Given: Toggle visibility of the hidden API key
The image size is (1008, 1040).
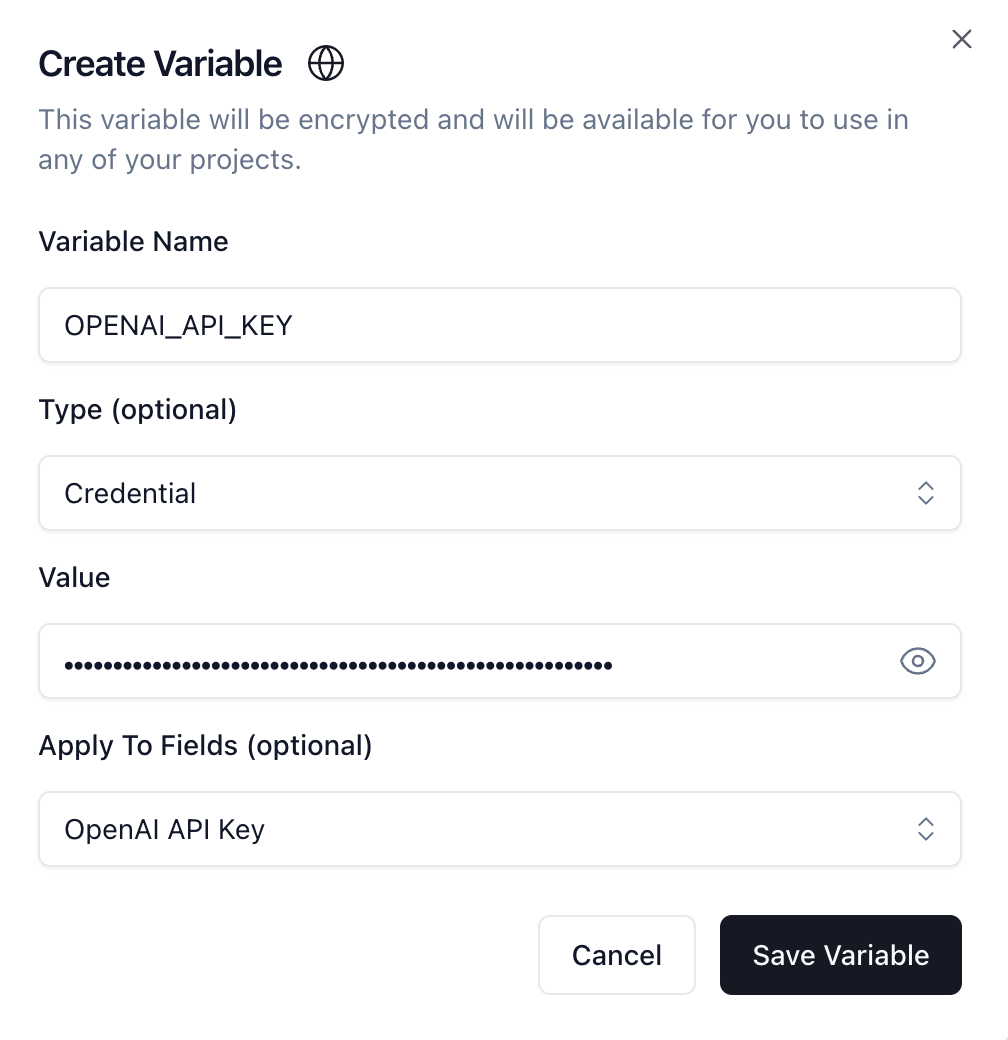Looking at the screenshot, I should click(917, 661).
